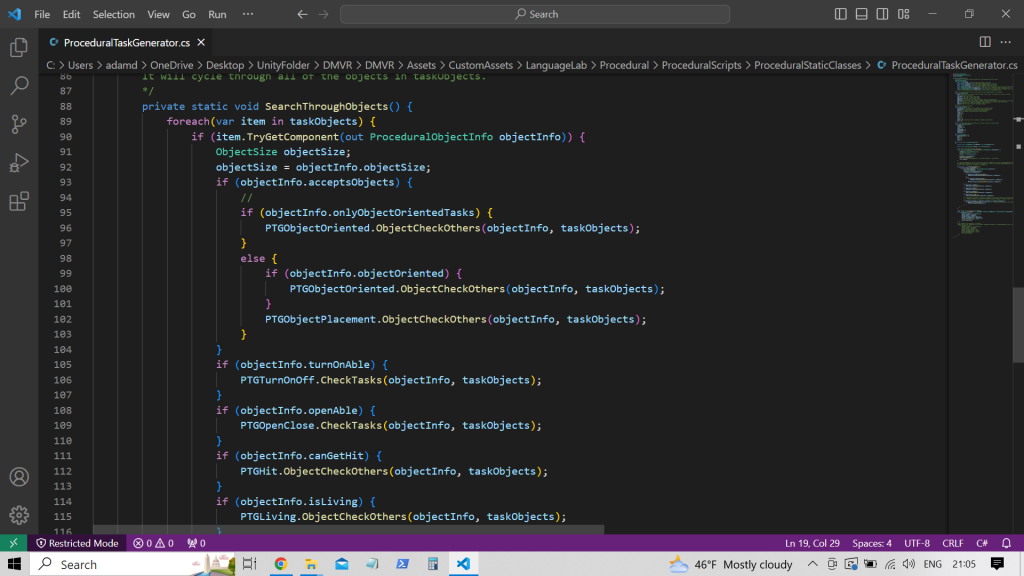Viewport: 1024px width, 576px height.
Task: Click the horizontal scrollbar under the code
Action: (x=348, y=529)
